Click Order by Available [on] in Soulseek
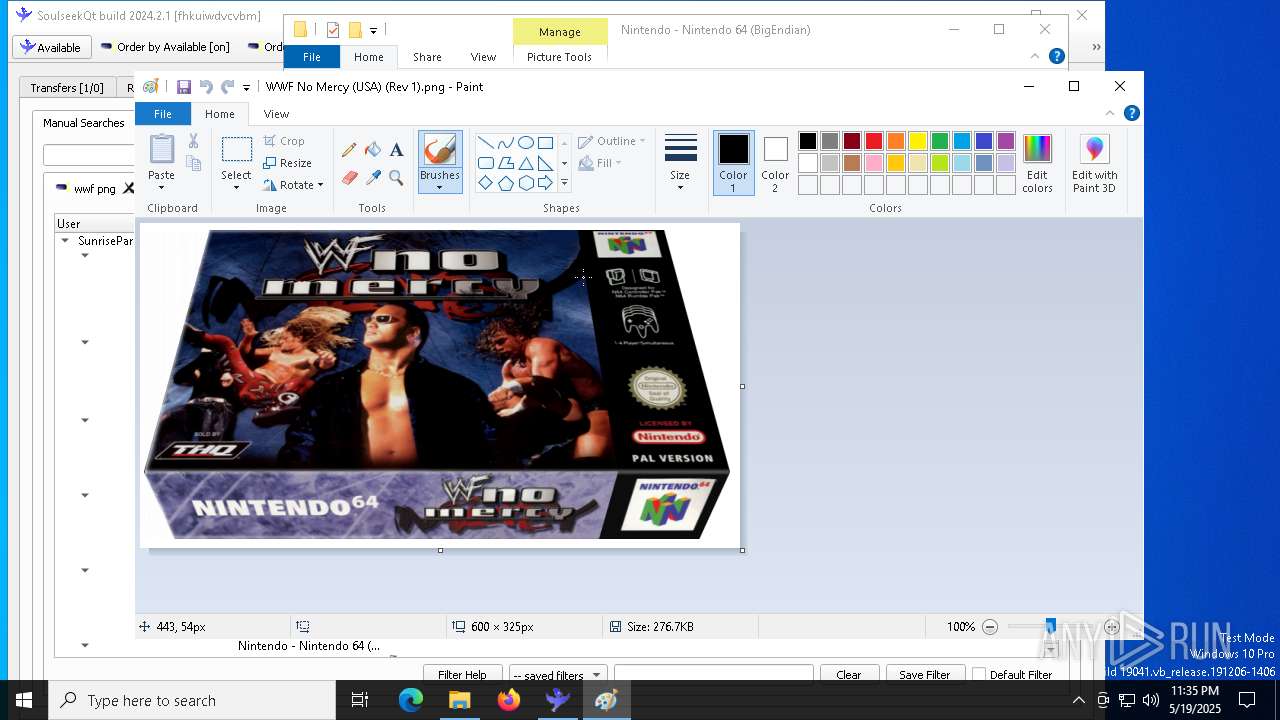The image size is (1280, 720). (x=165, y=47)
